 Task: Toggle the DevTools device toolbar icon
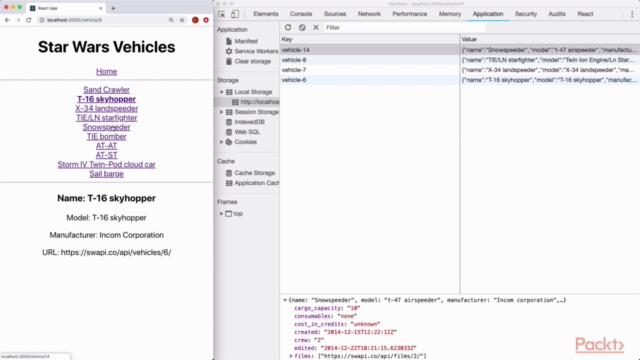235,14
